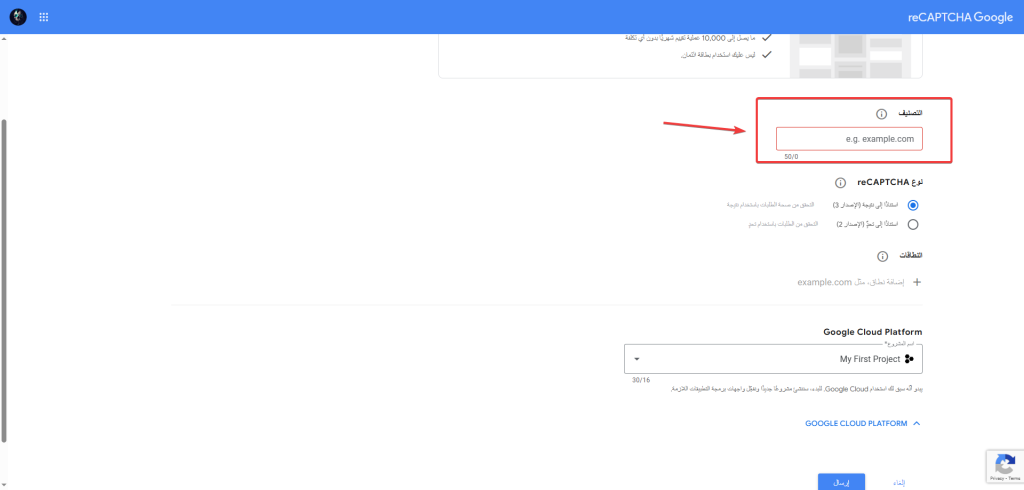Screen dimensions: 1024x490
Task: Click the dropdown arrow in project name field
Action: click(x=637, y=359)
